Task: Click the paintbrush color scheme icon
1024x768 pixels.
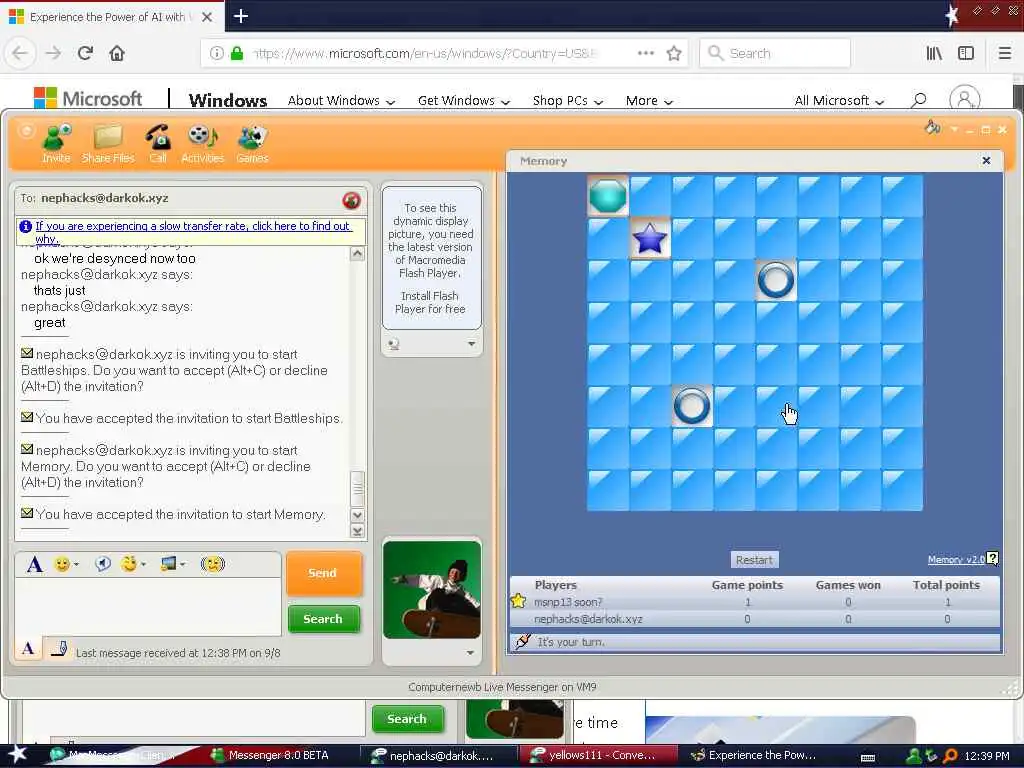Action: point(932,127)
